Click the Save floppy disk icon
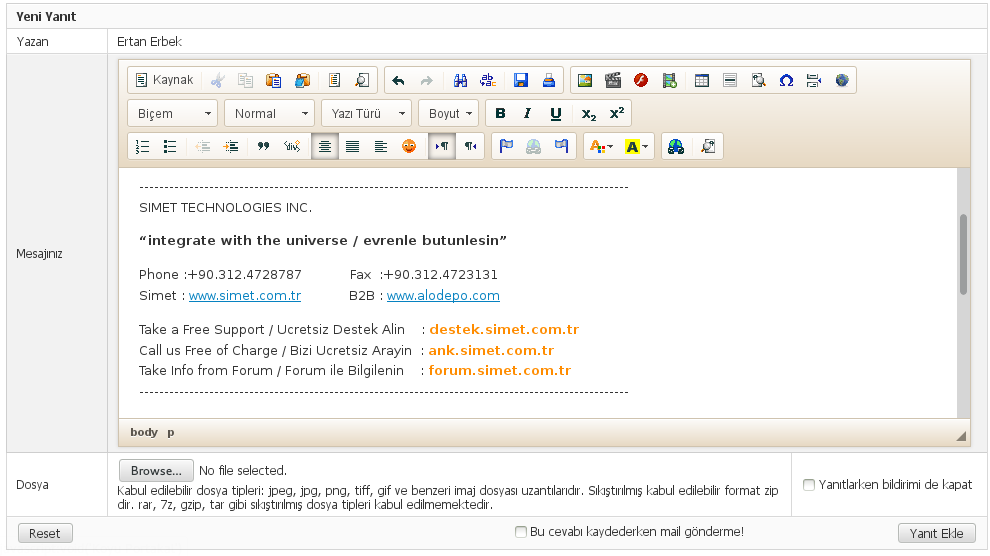Viewport: 990px width, 556px height. [521, 80]
